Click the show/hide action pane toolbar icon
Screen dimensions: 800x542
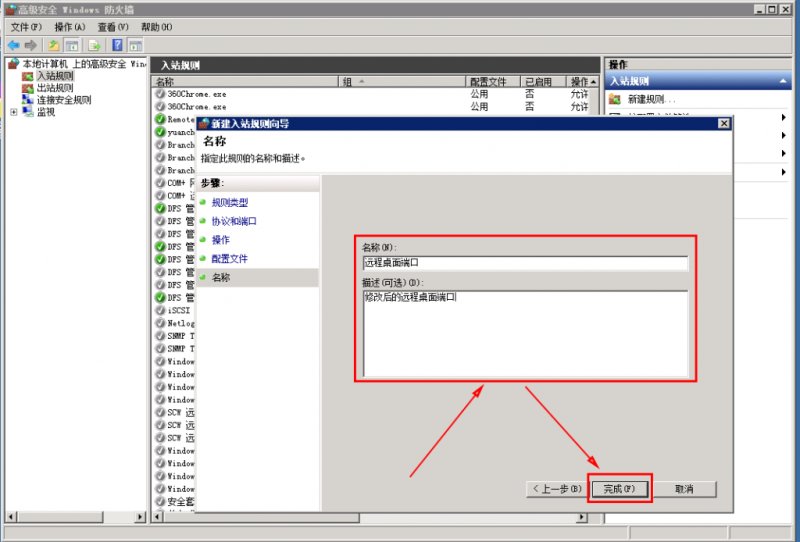click(135, 45)
